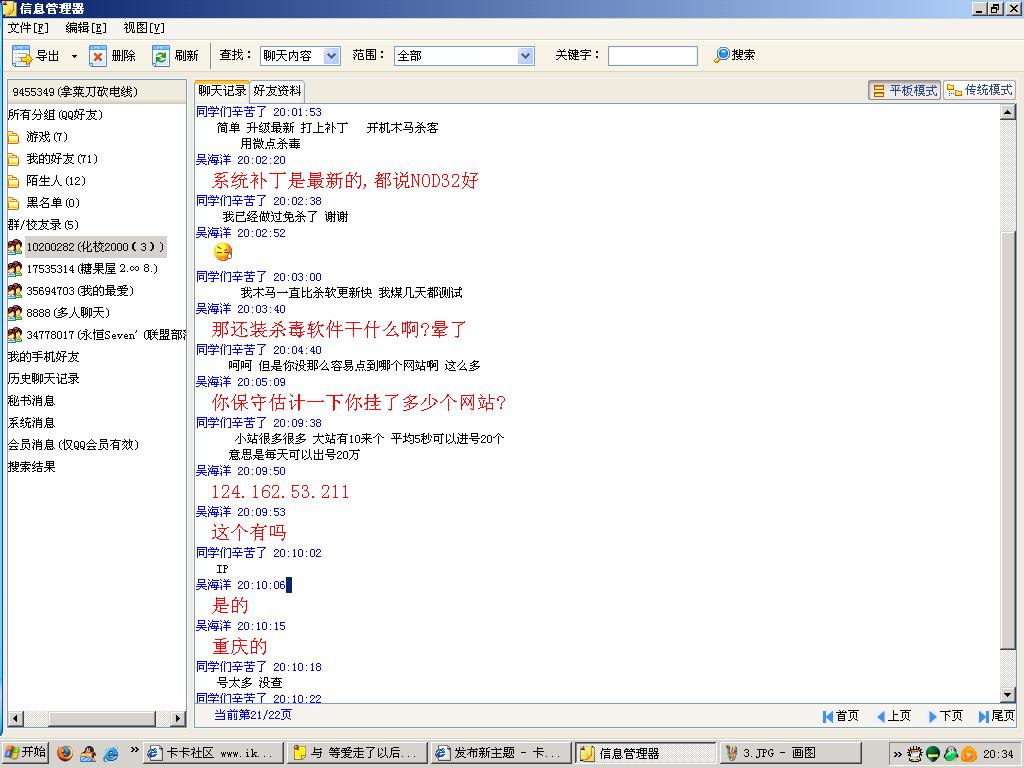
Task: Open the 编辑 menu
Action: click(86, 27)
